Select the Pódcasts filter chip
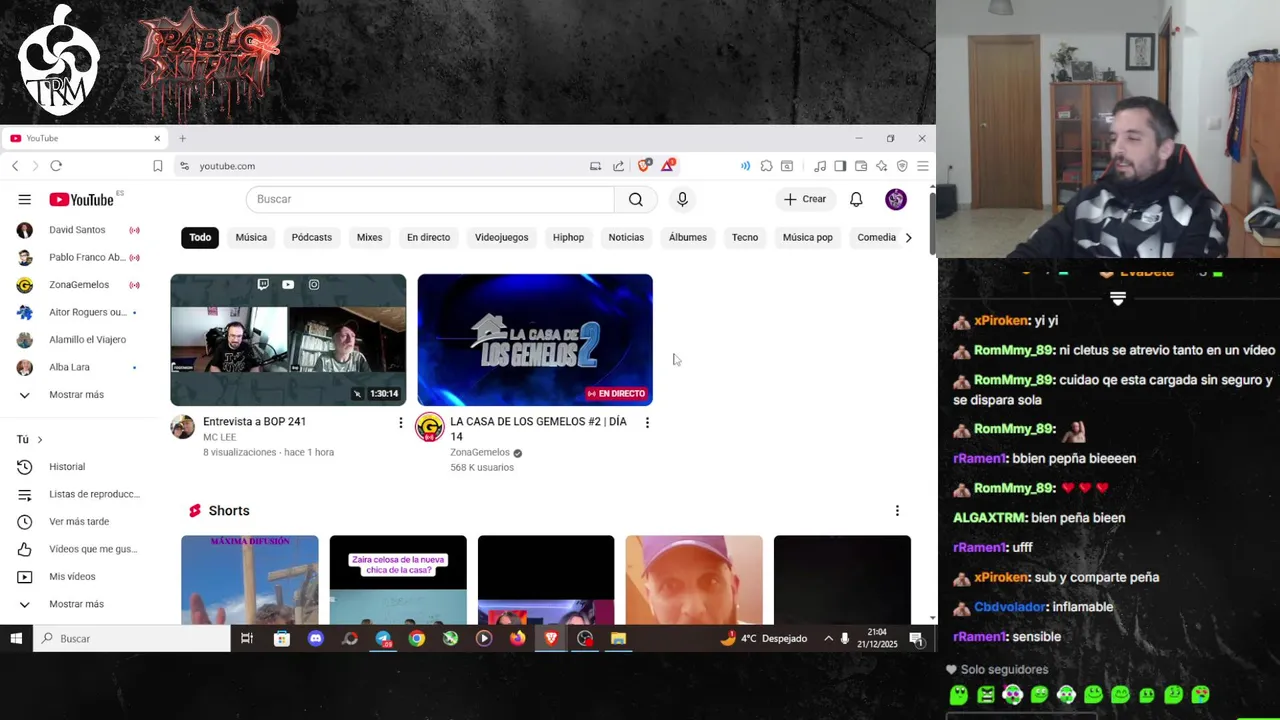 312,237
